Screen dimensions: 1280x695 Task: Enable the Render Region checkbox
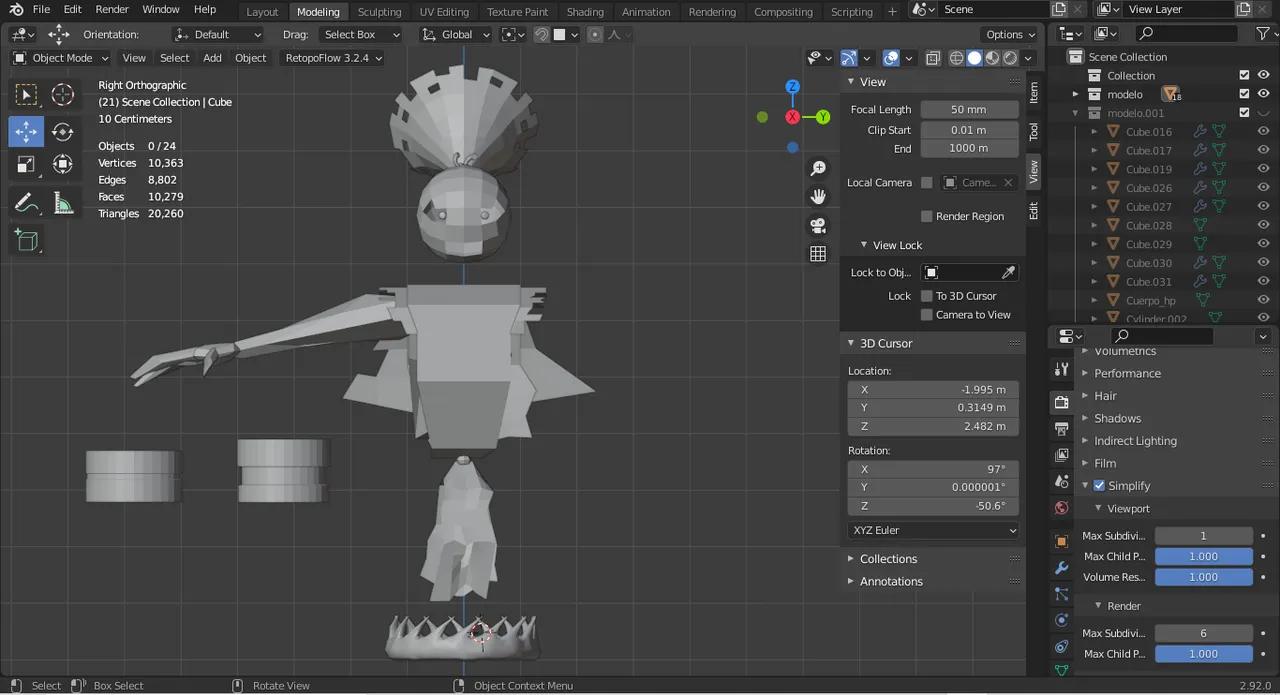tap(927, 216)
